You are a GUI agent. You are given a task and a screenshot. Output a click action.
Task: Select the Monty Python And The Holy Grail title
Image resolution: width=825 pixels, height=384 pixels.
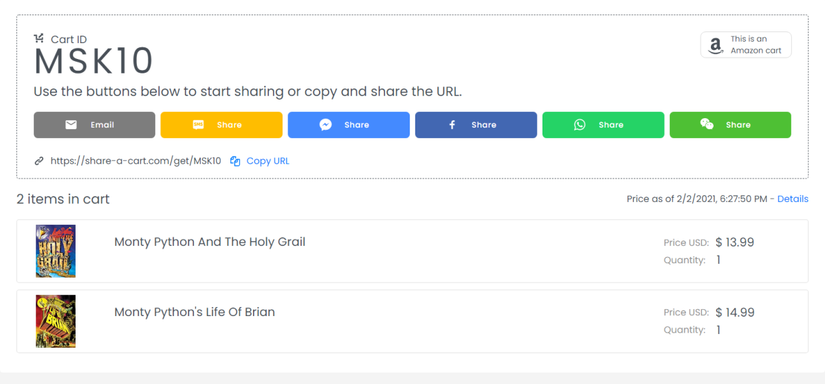point(210,242)
